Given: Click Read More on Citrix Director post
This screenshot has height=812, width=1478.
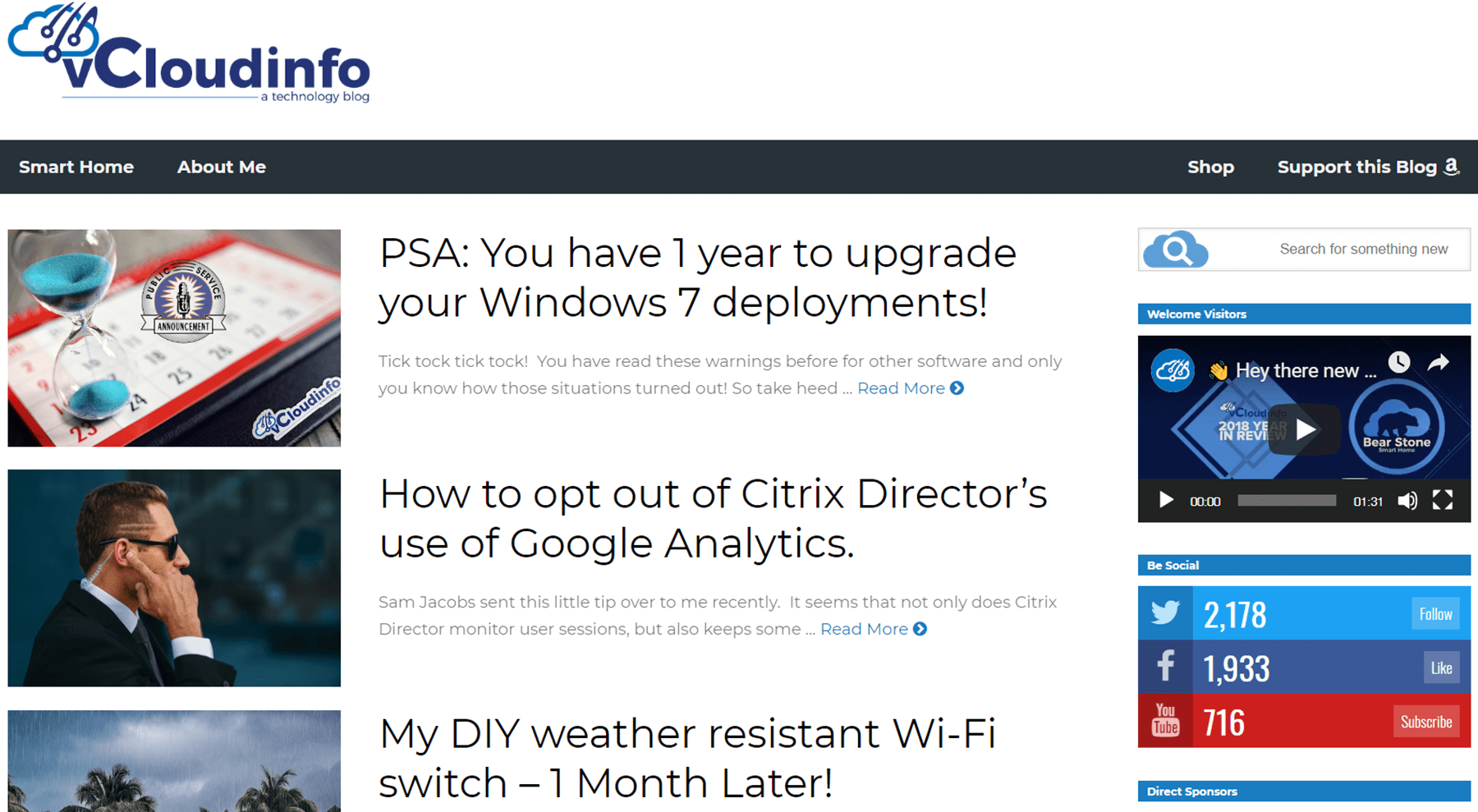Looking at the screenshot, I should point(864,629).
